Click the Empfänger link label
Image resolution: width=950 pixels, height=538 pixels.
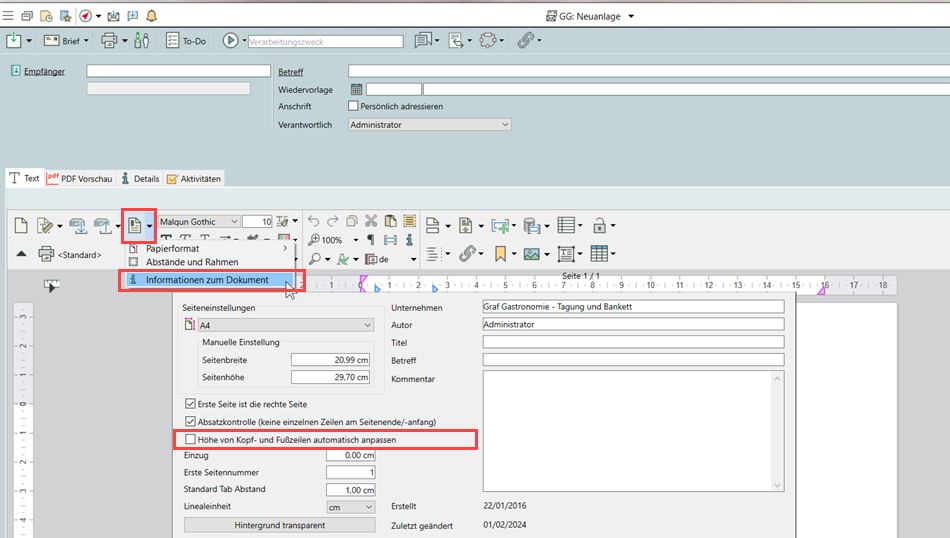pyautogui.click(x=44, y=72)
